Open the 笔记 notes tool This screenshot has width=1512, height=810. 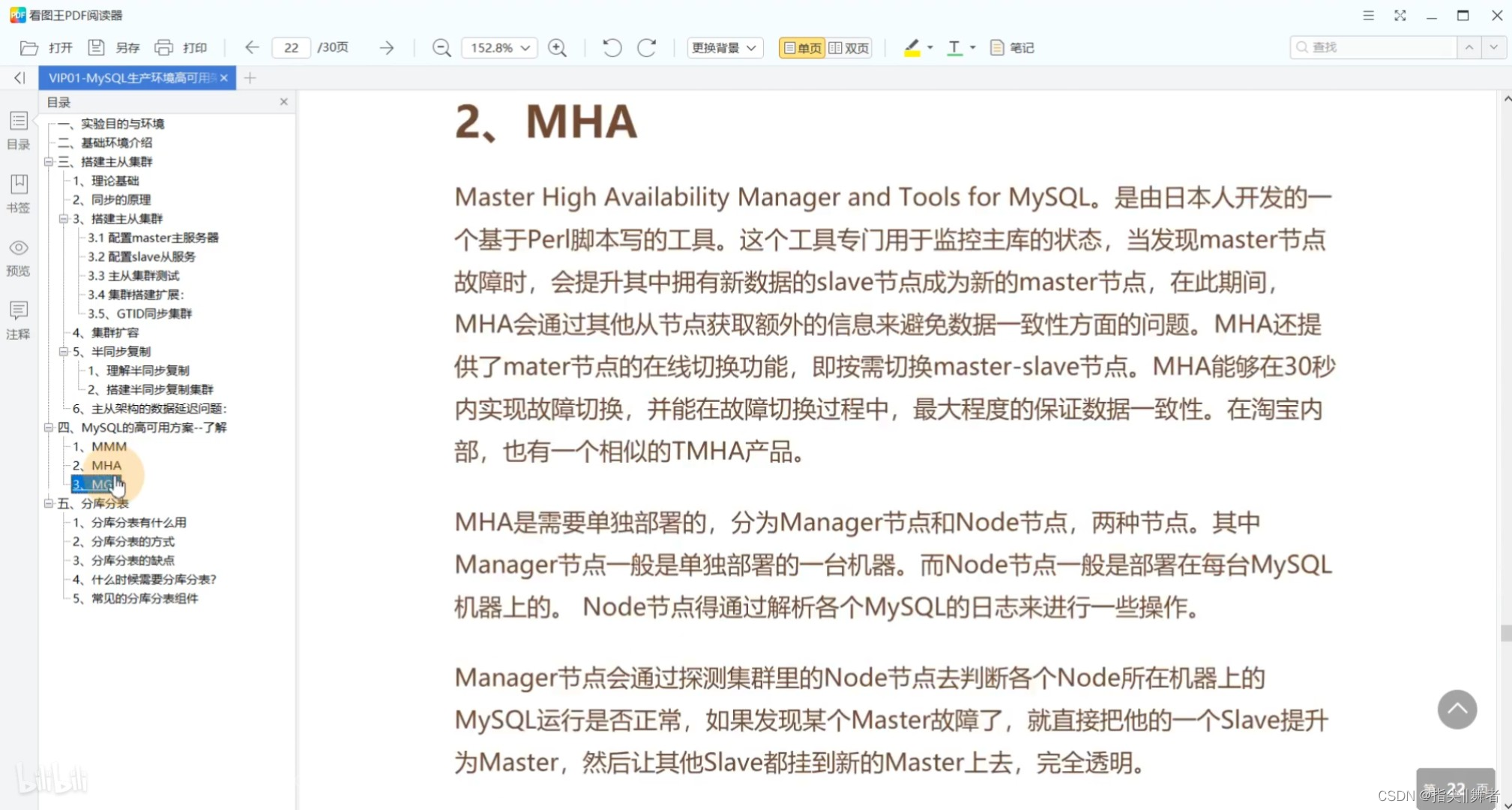[x=1012, y=48]
